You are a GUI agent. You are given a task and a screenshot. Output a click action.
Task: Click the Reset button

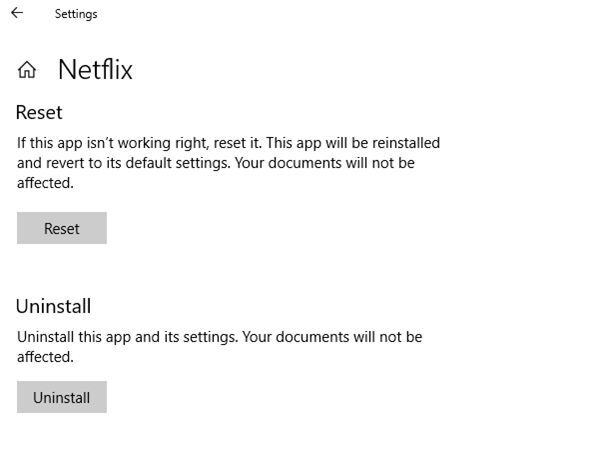62,228
